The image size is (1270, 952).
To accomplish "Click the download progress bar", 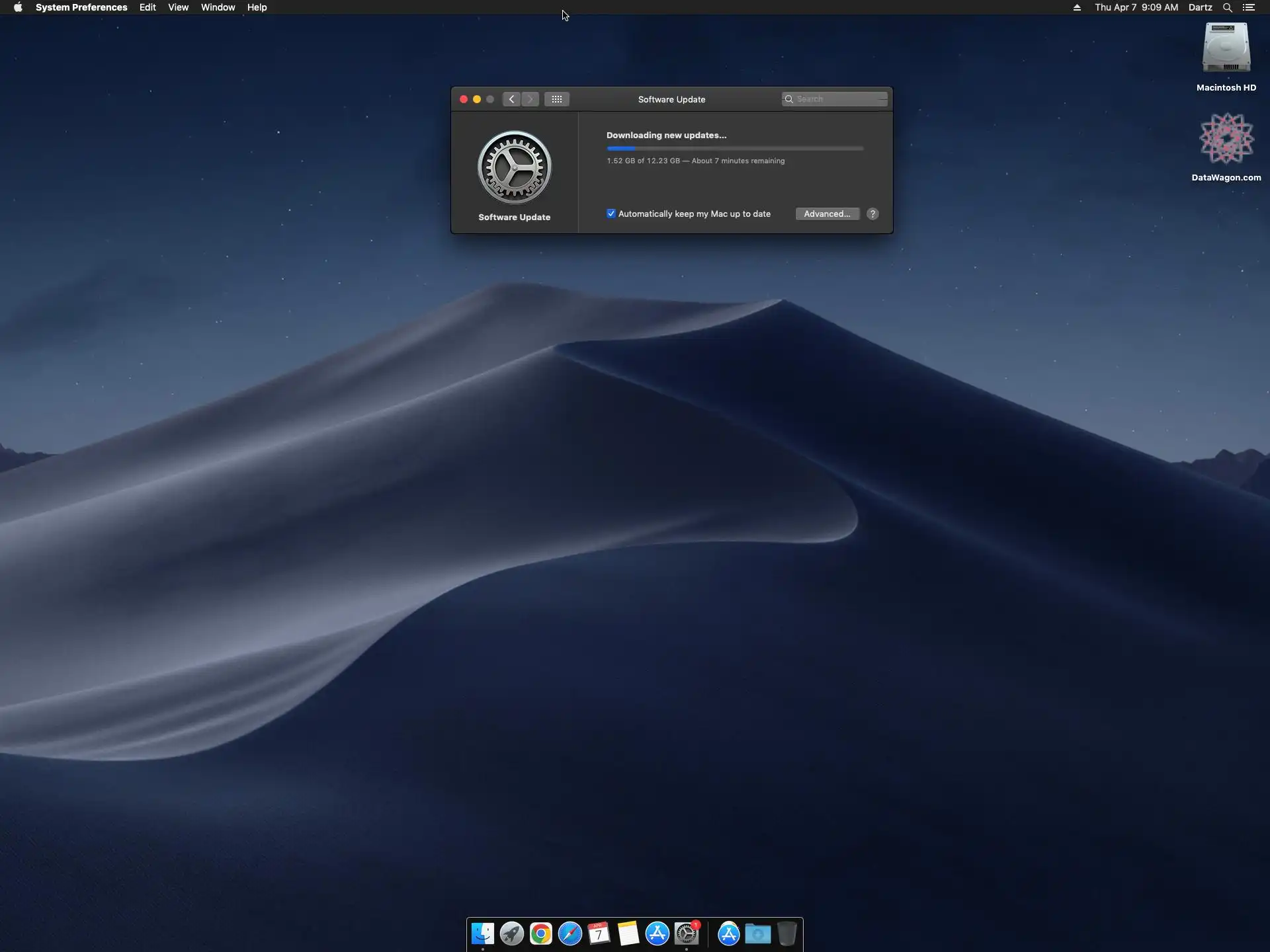I will 734,149.
